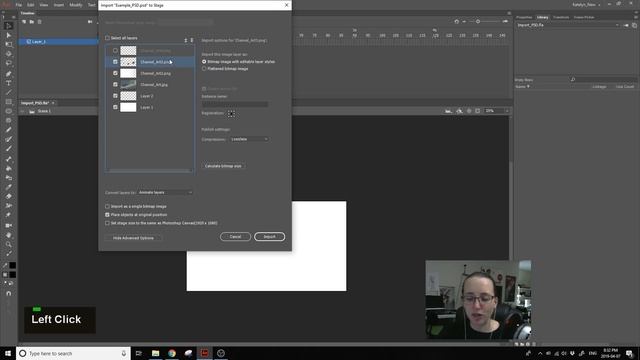Toggle Place objects at original position

(107, 215)
